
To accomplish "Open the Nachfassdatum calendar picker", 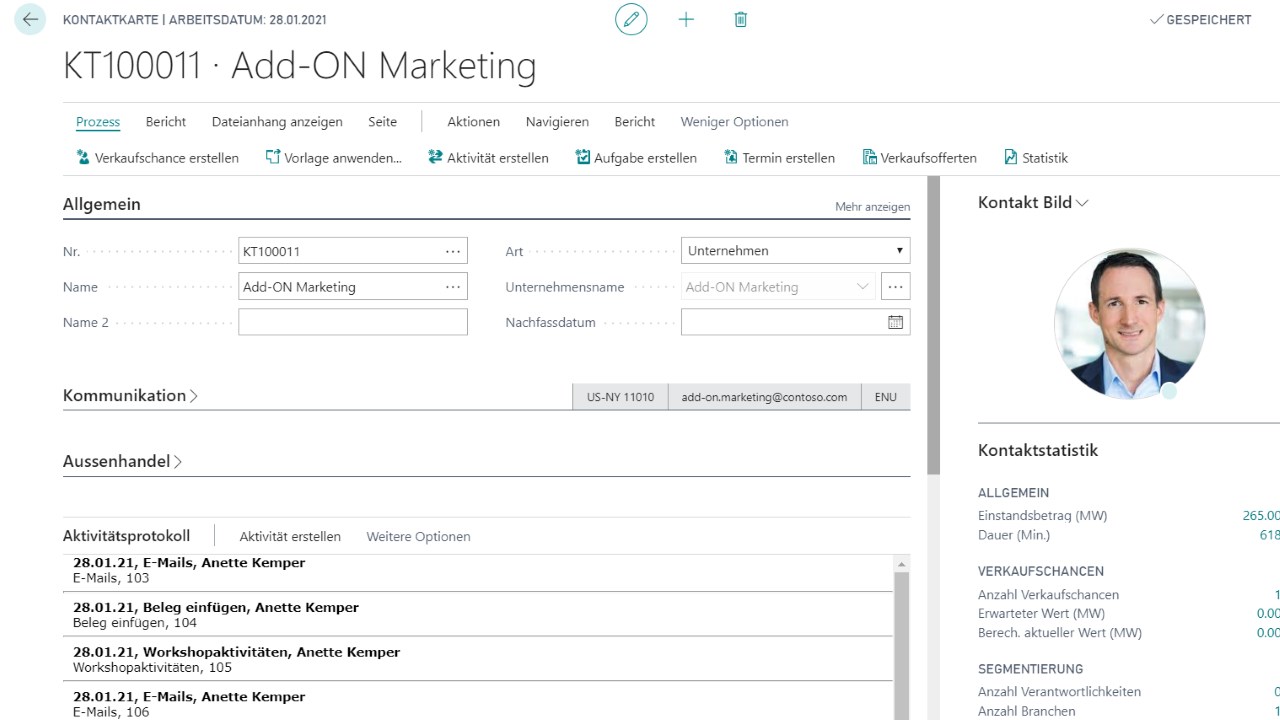I will (895, 323).
